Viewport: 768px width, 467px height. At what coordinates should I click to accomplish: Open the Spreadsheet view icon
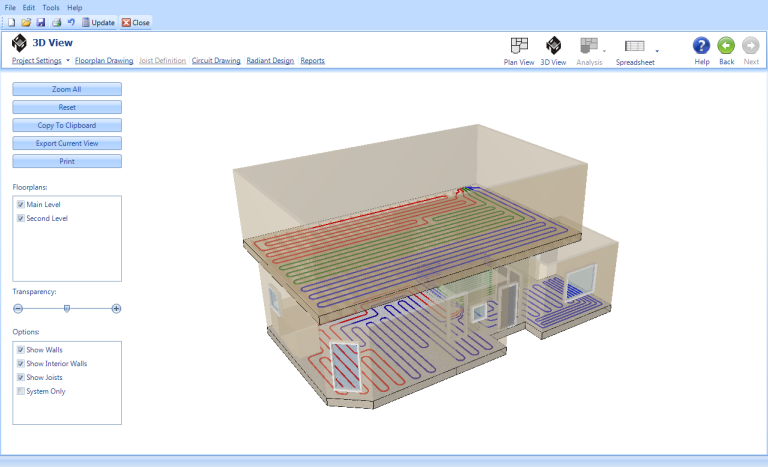635,46
